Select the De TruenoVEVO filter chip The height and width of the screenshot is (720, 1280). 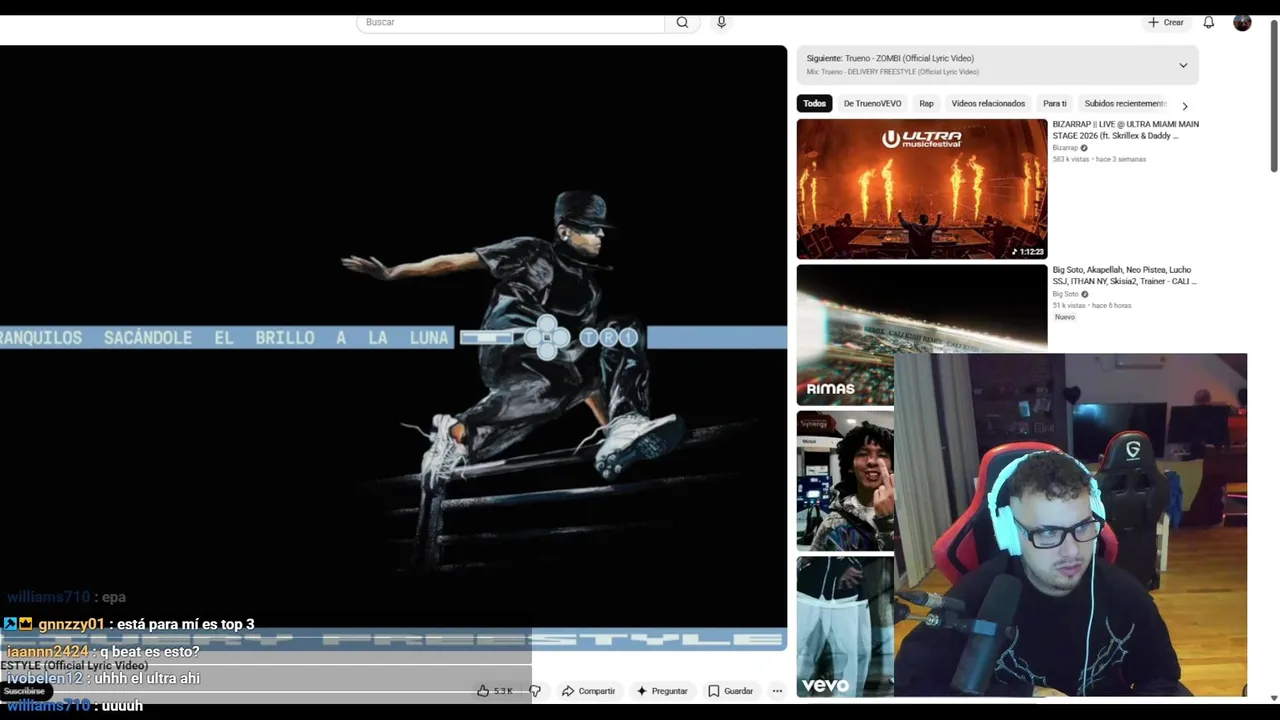click(x=872, y=103)
